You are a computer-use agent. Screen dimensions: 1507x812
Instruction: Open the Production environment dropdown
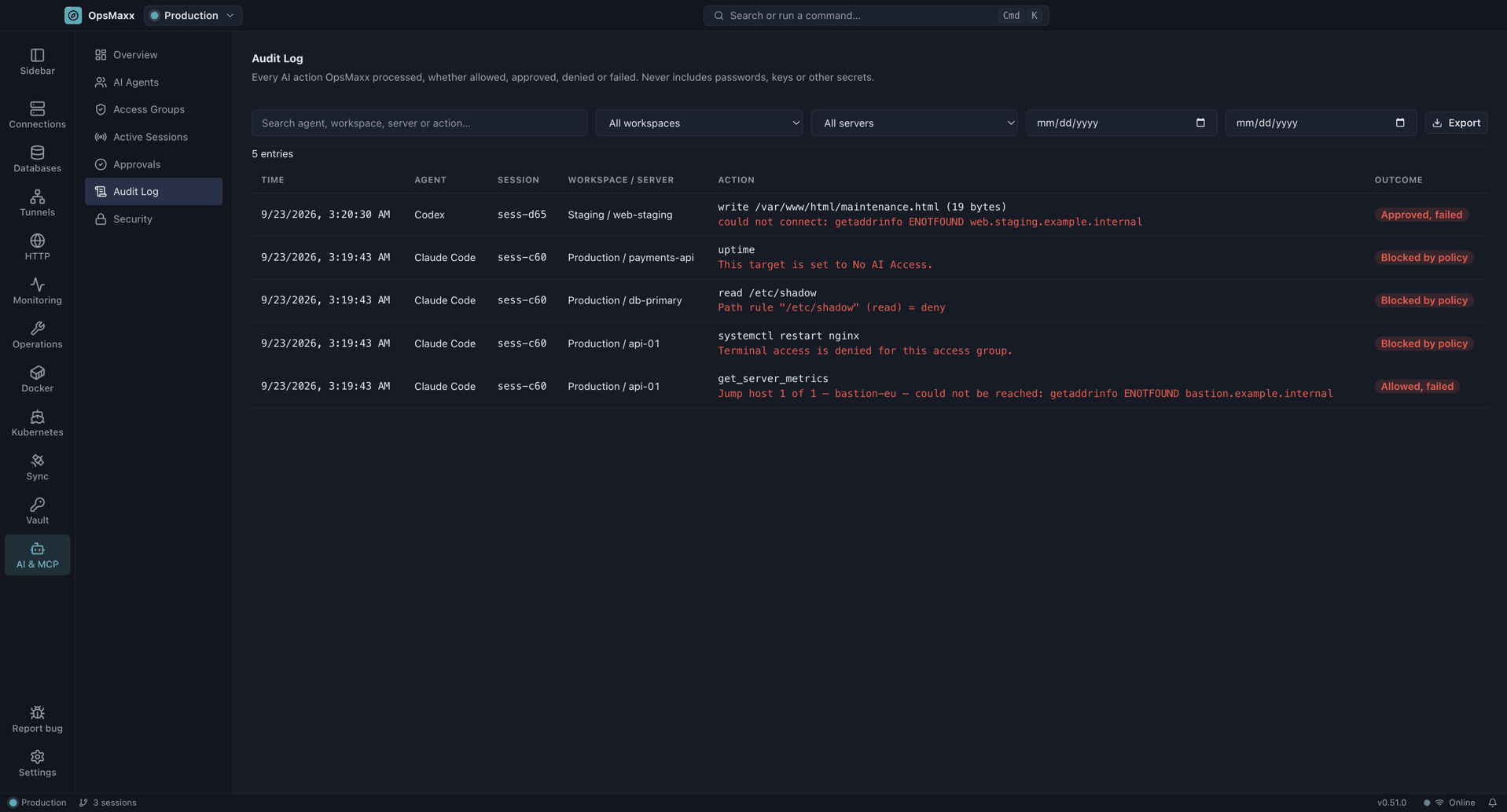tap(193, 16)
